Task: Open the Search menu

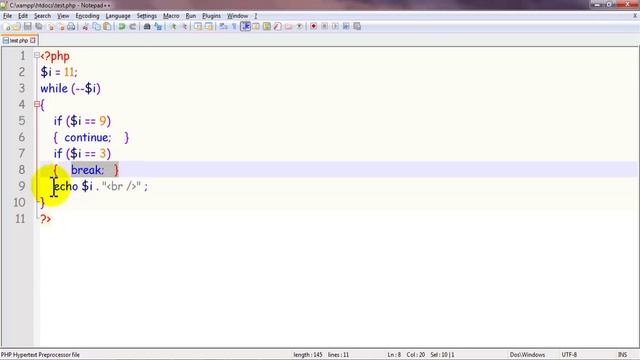Action: [x=42, y=16]
